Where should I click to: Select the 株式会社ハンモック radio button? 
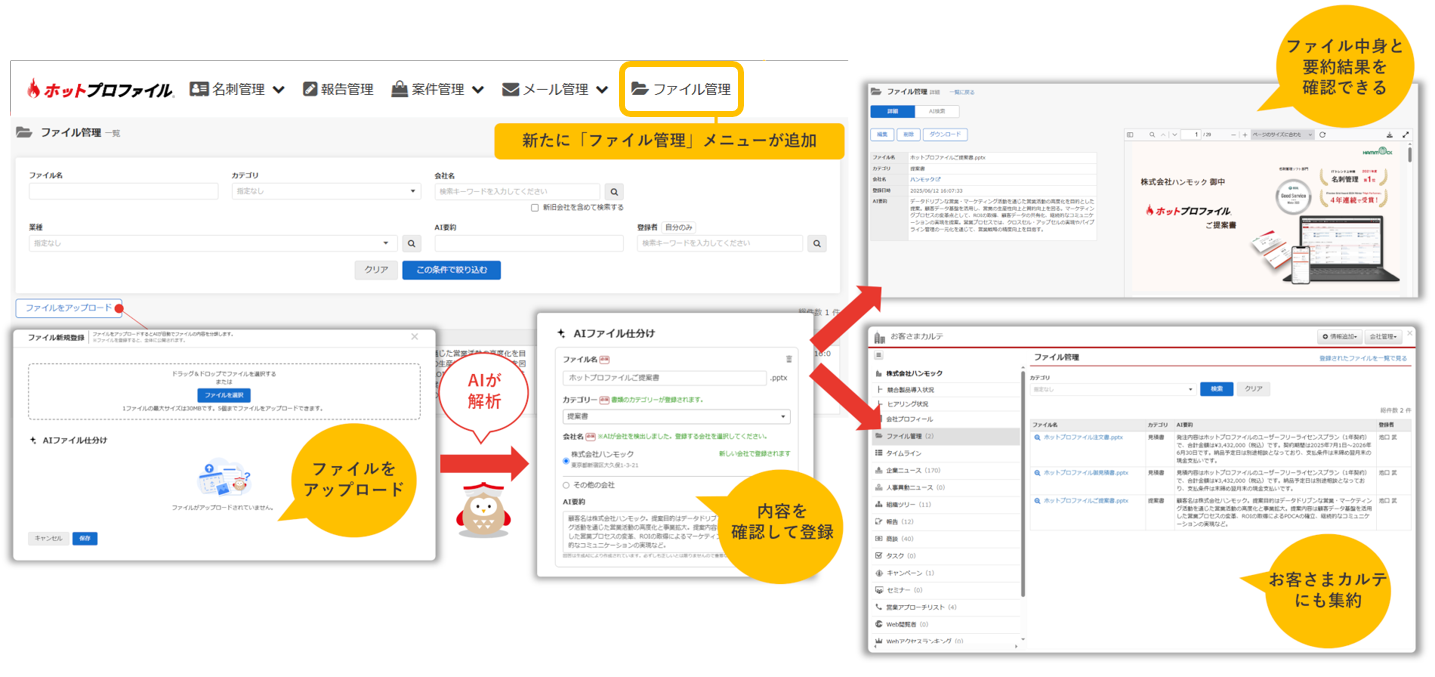coord(566,461)
